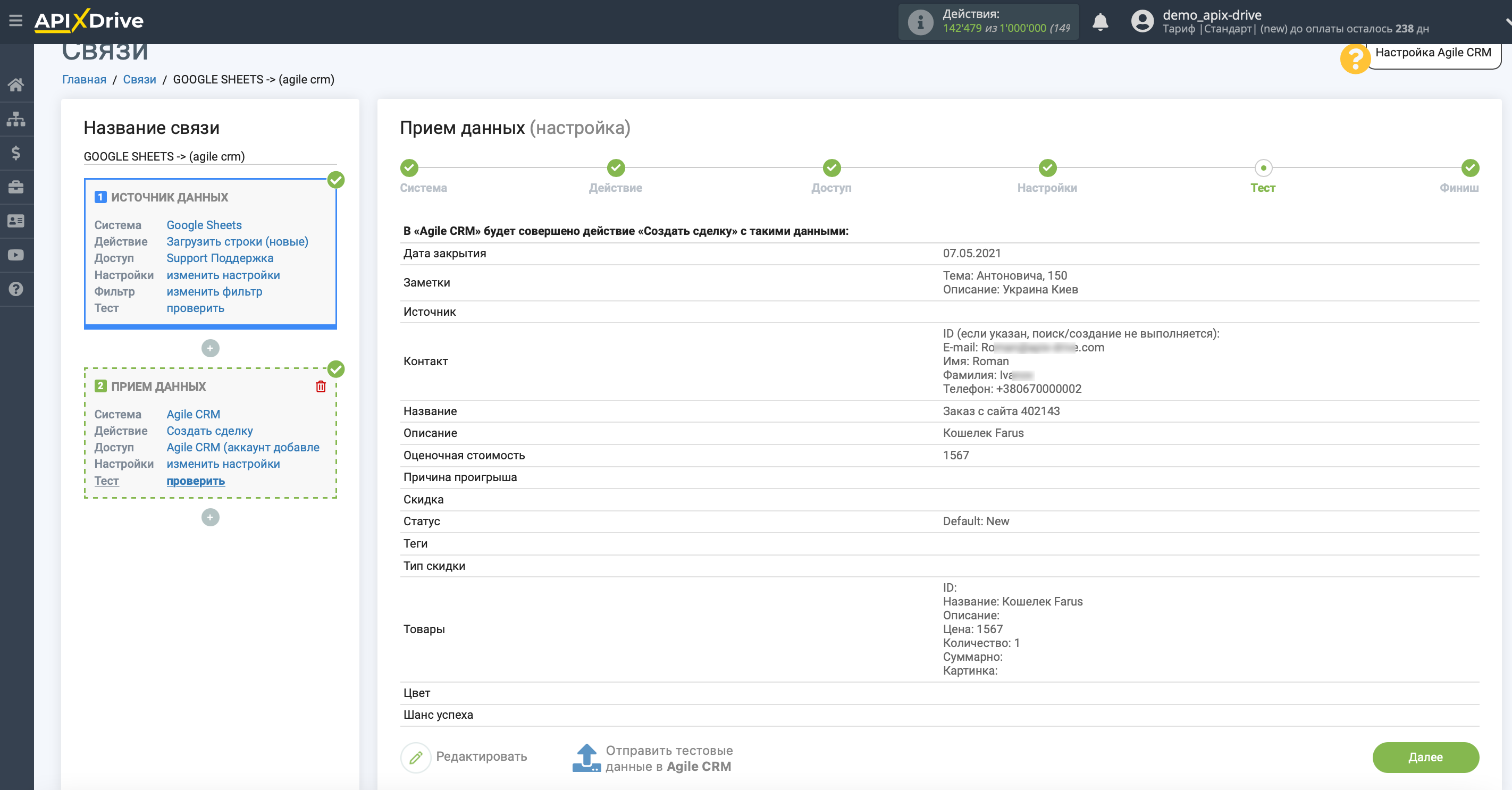Click the Связи breadcrumb link
This screenshot has height=790, width=1512.
139,80
